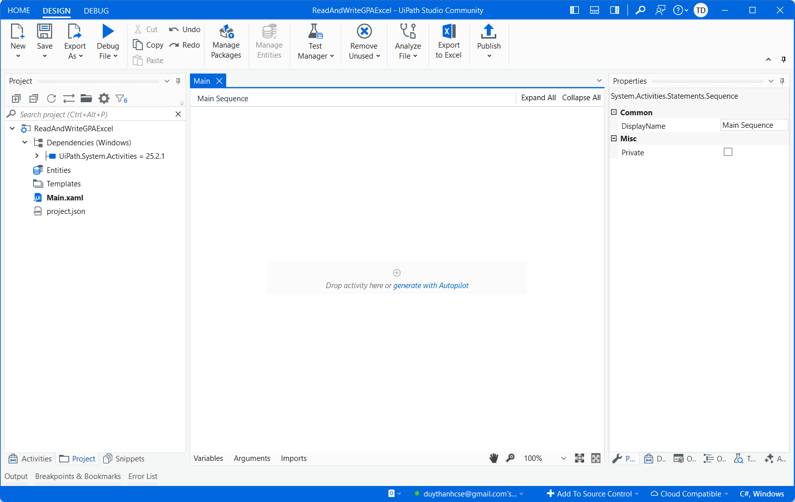Toggle the right panel layout icon
This screenshot has width=795, height=502.
pos(615,10)
